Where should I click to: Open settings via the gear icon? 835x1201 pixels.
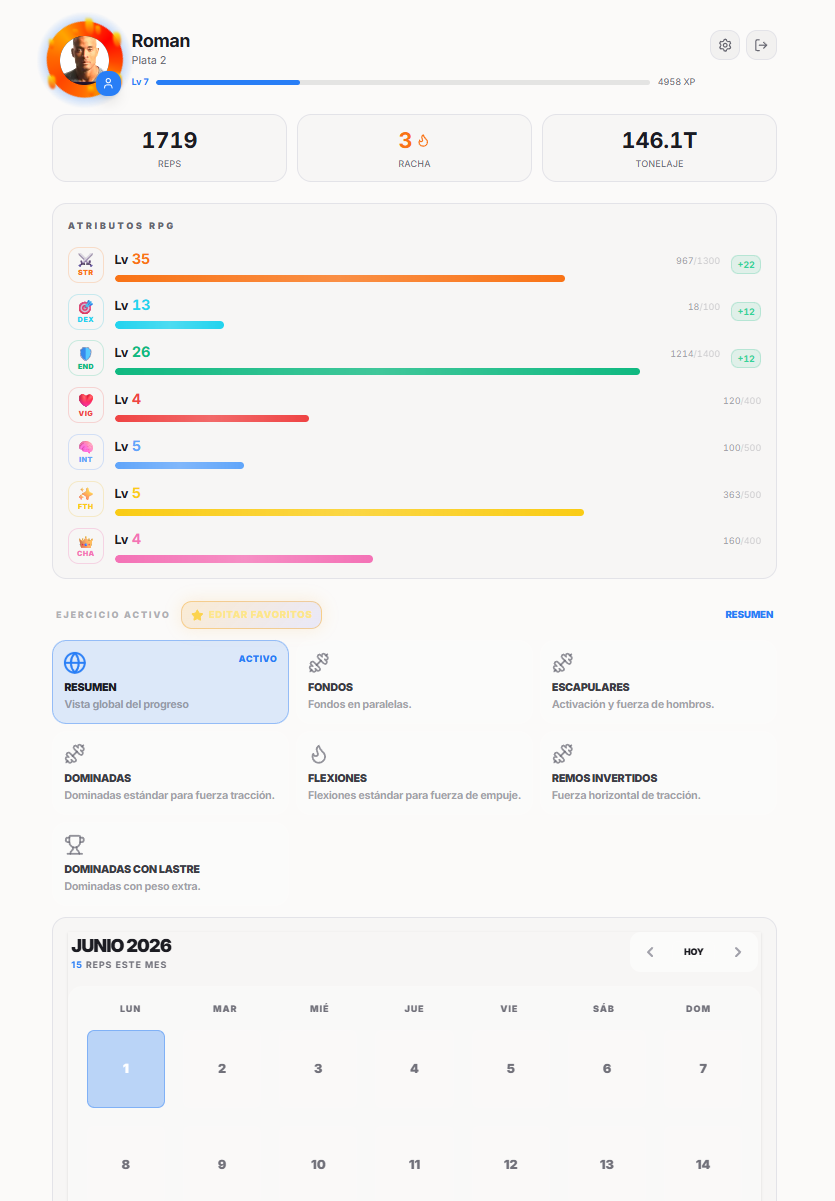point(725,45)
